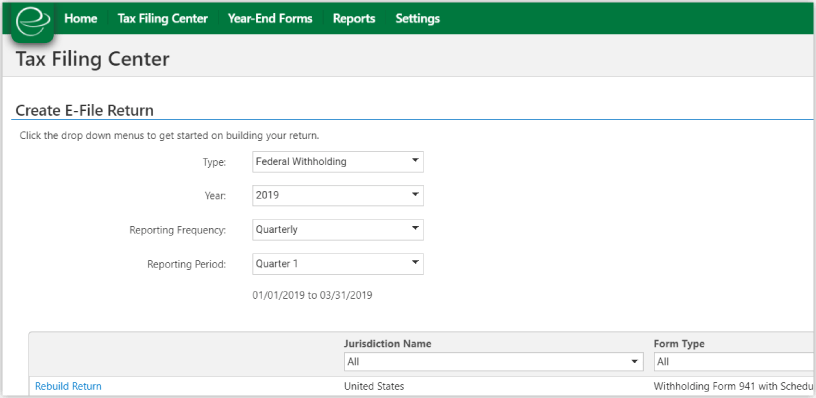Open the Reporting Frequency dropdown

(x=338, y=229)
